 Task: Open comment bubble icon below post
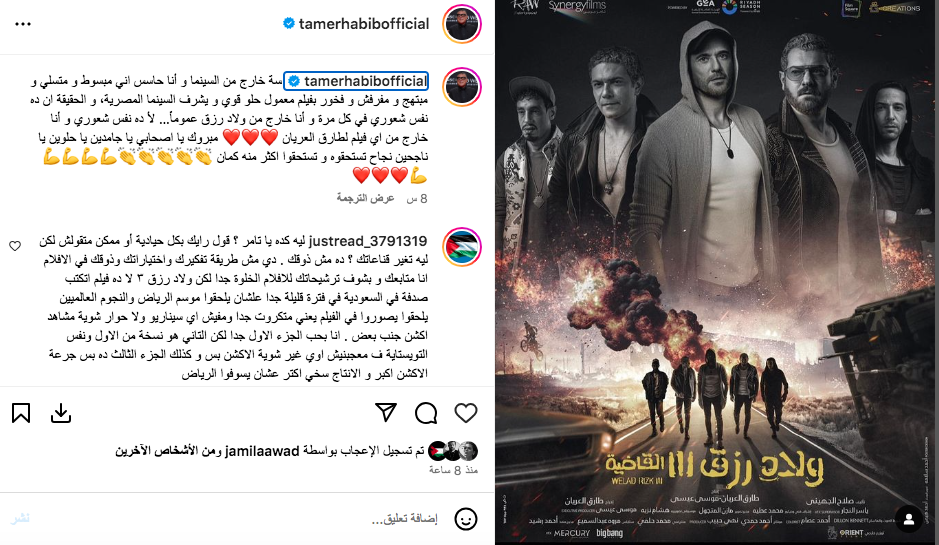pos(426,413)
